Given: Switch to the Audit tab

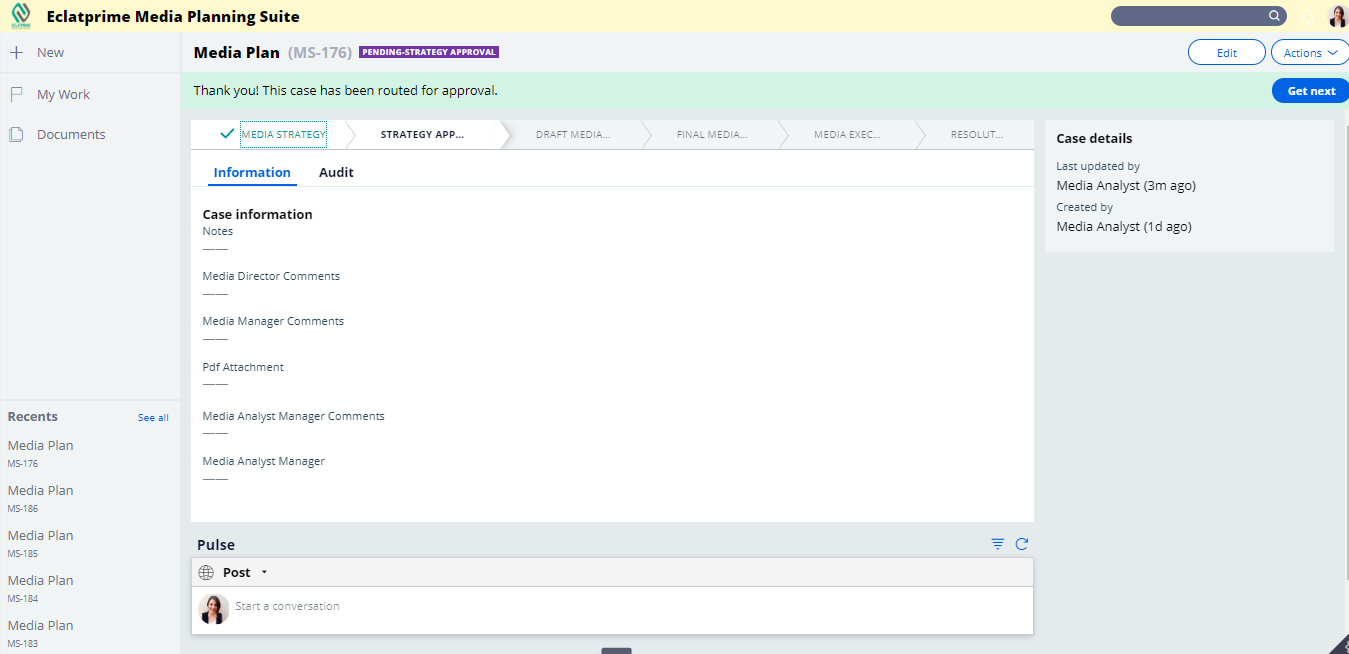Looking at the screenshot, I should [336, 172].
